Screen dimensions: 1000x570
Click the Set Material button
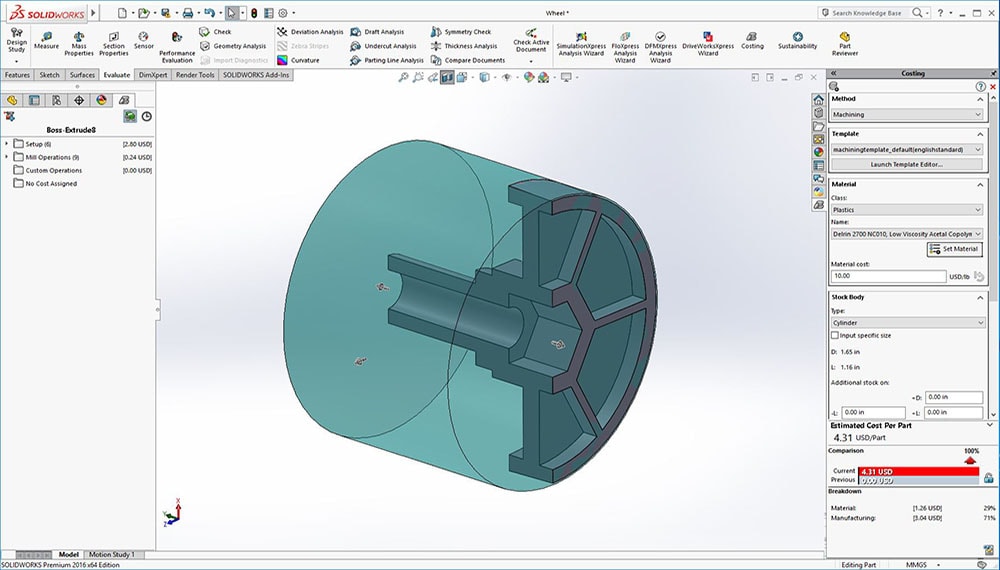tap(954, 249)
